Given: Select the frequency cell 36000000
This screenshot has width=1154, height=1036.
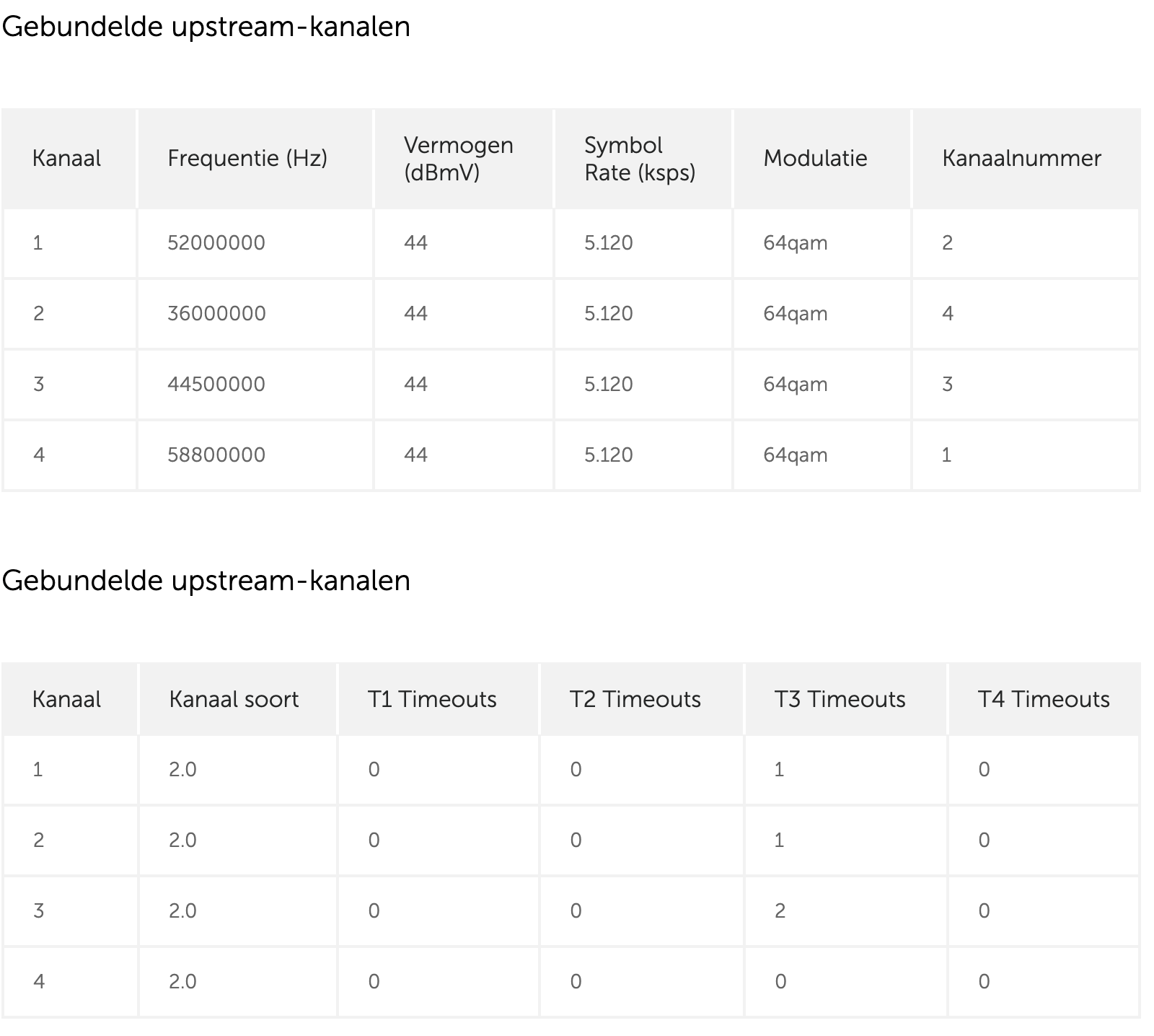Looking at the screenshot, I should coord(216,314).
